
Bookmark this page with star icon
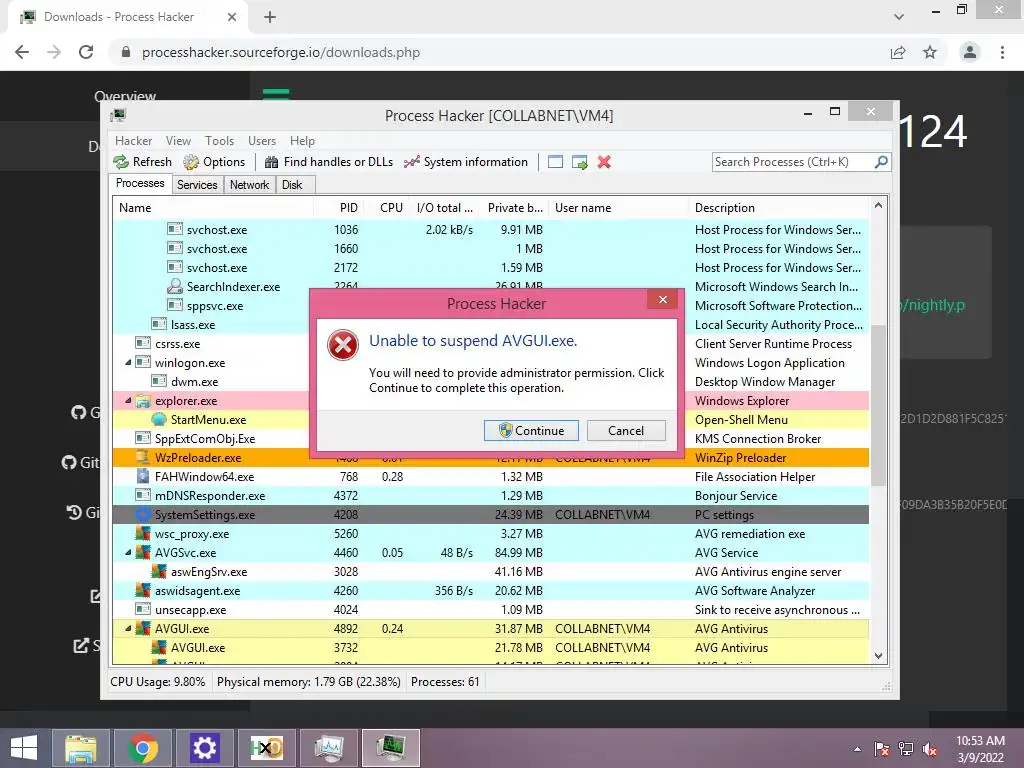point(930,52)
